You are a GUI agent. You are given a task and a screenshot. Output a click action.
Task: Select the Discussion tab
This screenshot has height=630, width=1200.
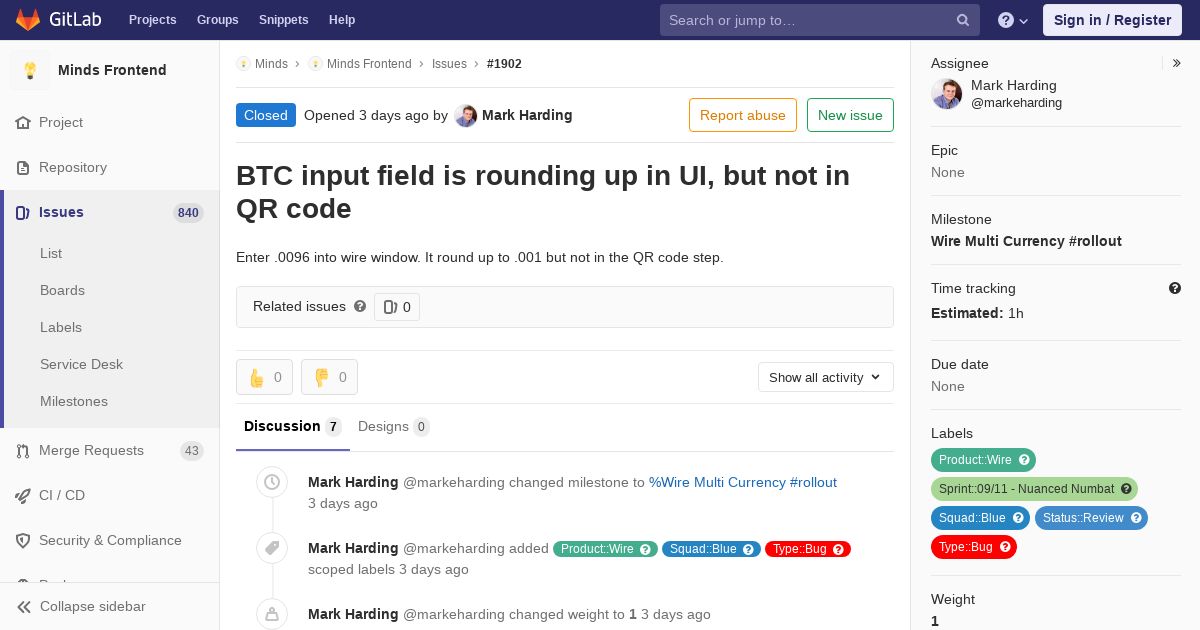[292, 426]
